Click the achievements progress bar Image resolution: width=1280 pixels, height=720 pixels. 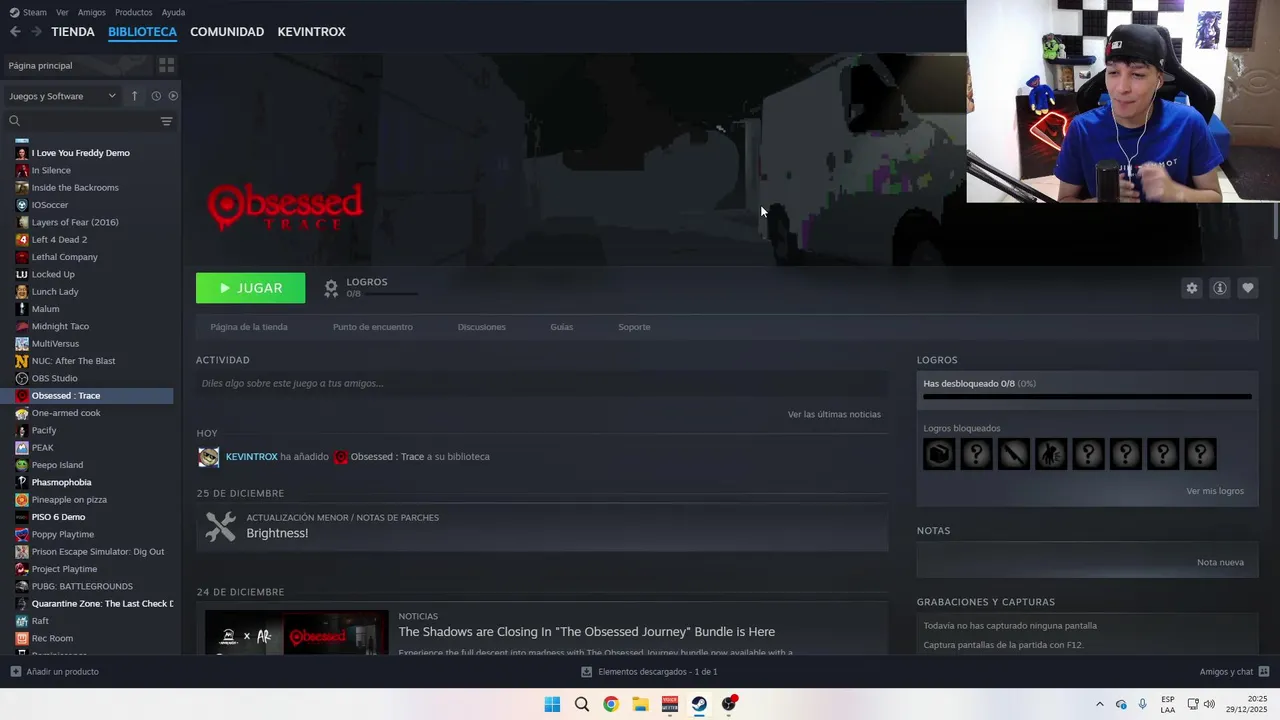click(1087, 397)
